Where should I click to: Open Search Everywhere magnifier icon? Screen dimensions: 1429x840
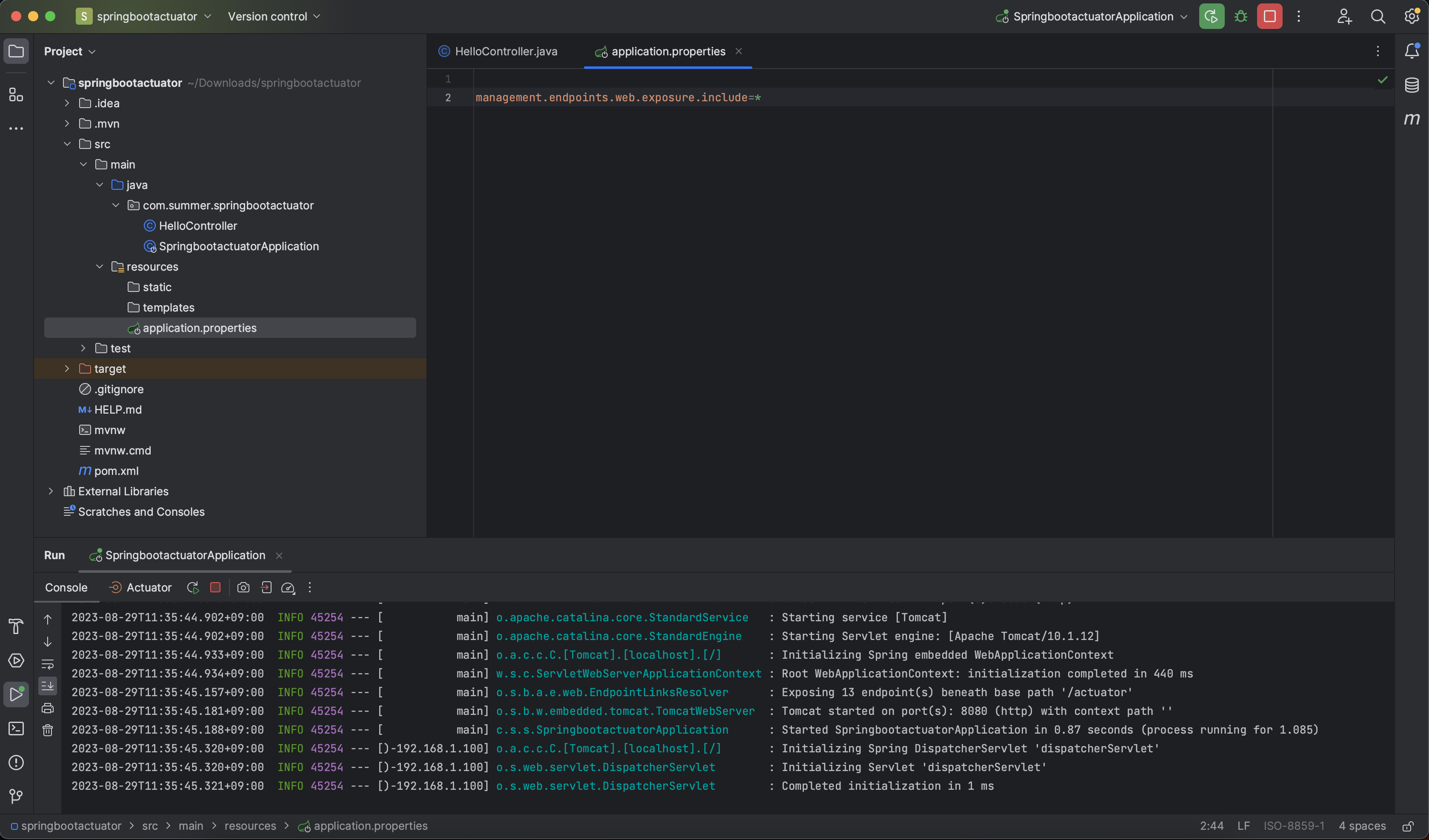coord(1378,17)
